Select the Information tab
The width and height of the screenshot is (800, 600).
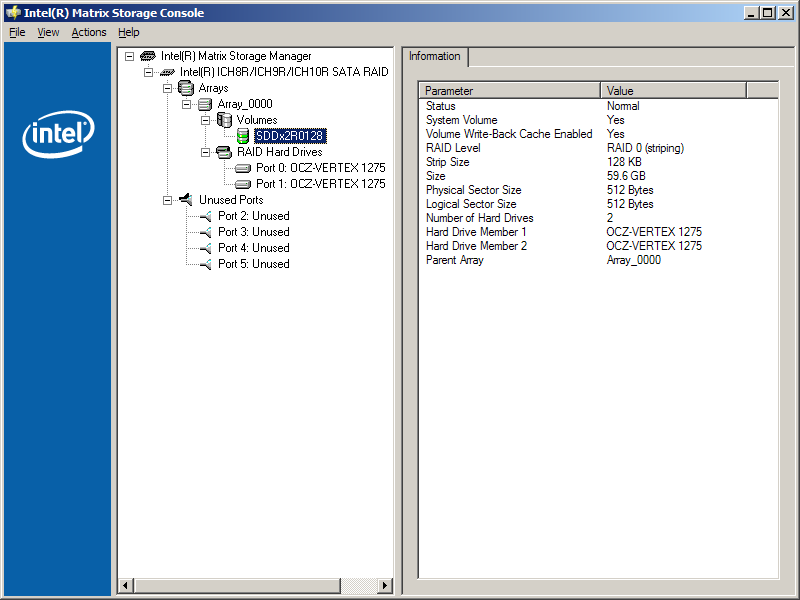click(435, 56)
